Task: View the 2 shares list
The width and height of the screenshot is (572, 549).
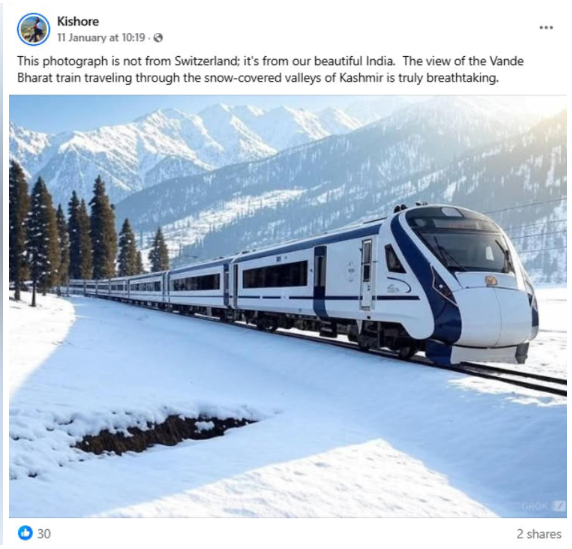Action: coord(539,534)
